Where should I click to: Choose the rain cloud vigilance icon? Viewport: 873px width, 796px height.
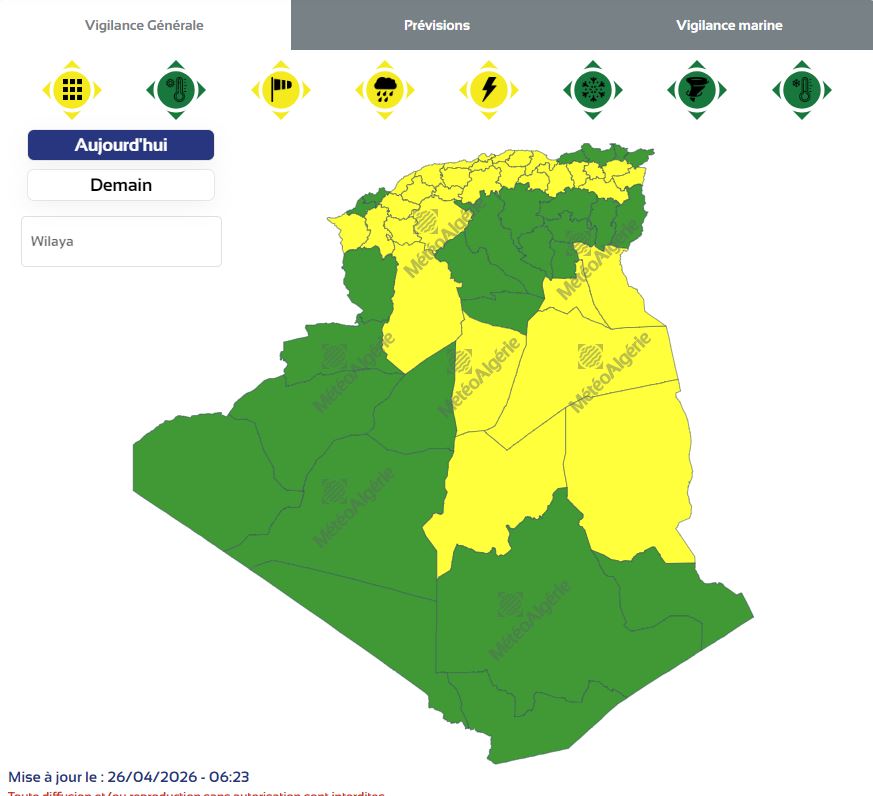pyautogui.click(x=384, y=90)
